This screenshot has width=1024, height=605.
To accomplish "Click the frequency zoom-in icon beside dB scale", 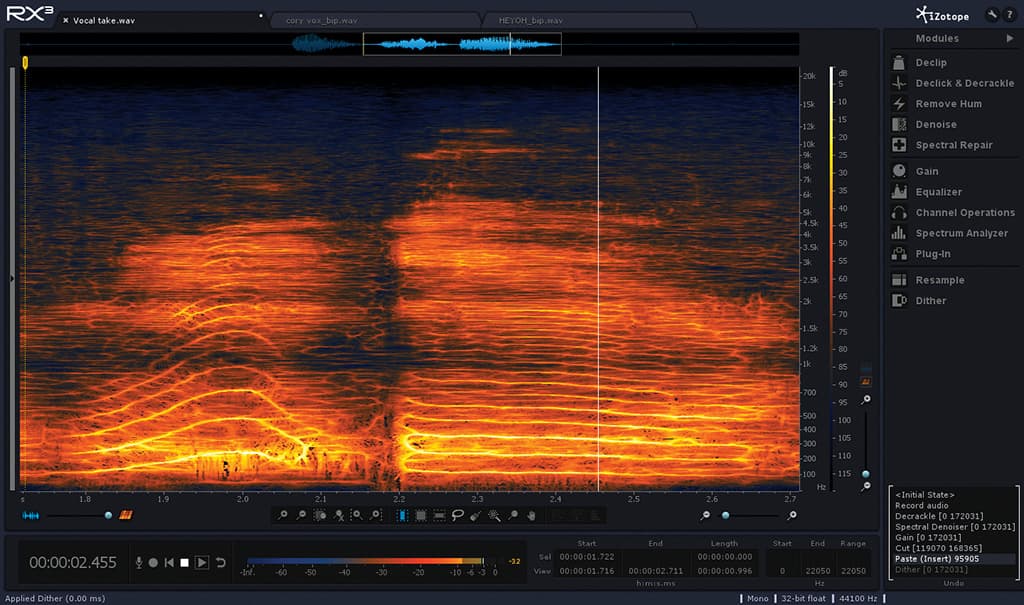I will [x=866, y=399].
